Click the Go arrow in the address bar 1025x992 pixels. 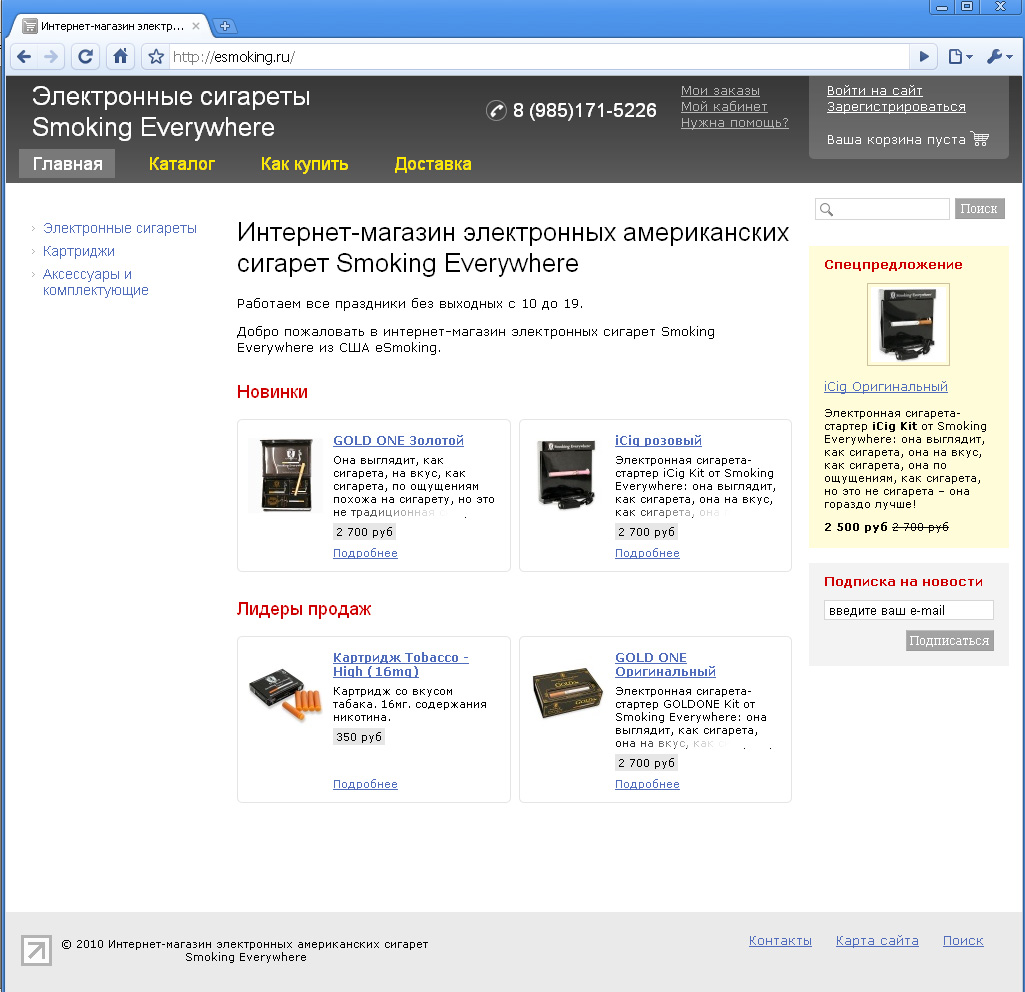click(x=924, y=57)
